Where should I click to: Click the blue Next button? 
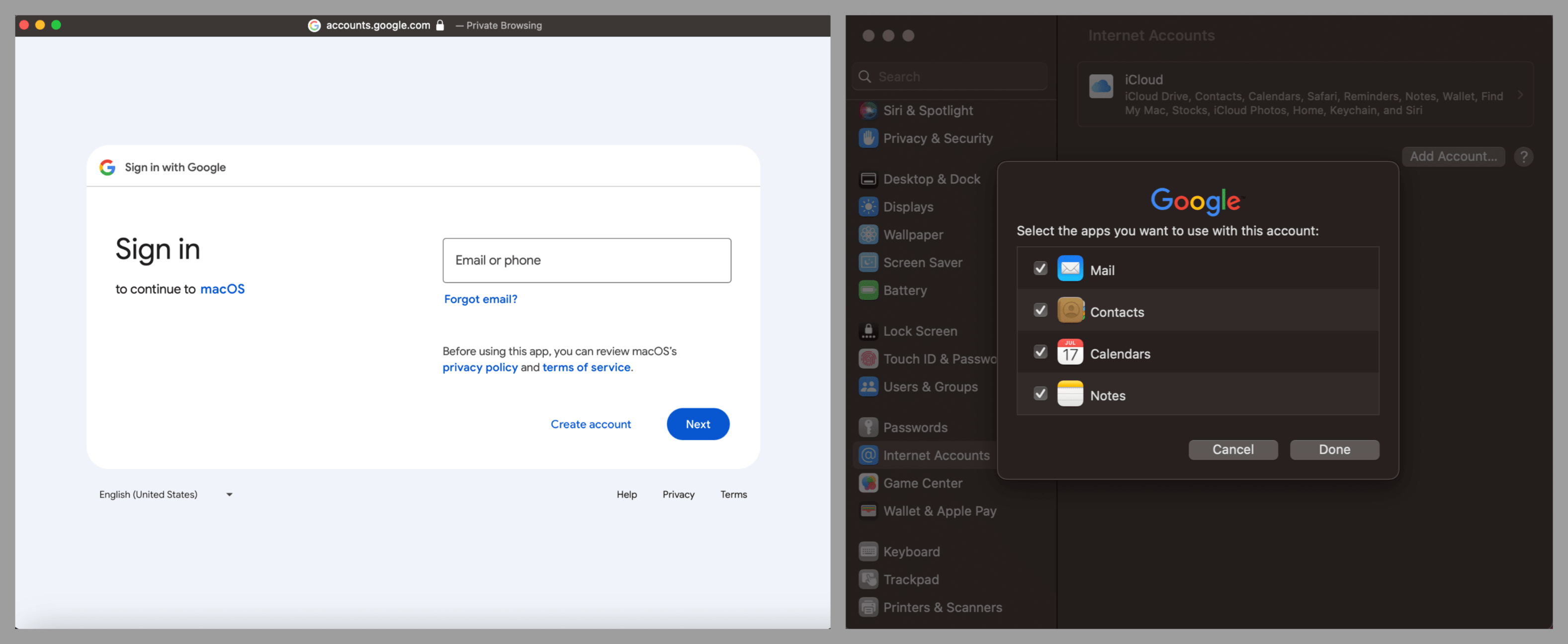pos(697,424)
